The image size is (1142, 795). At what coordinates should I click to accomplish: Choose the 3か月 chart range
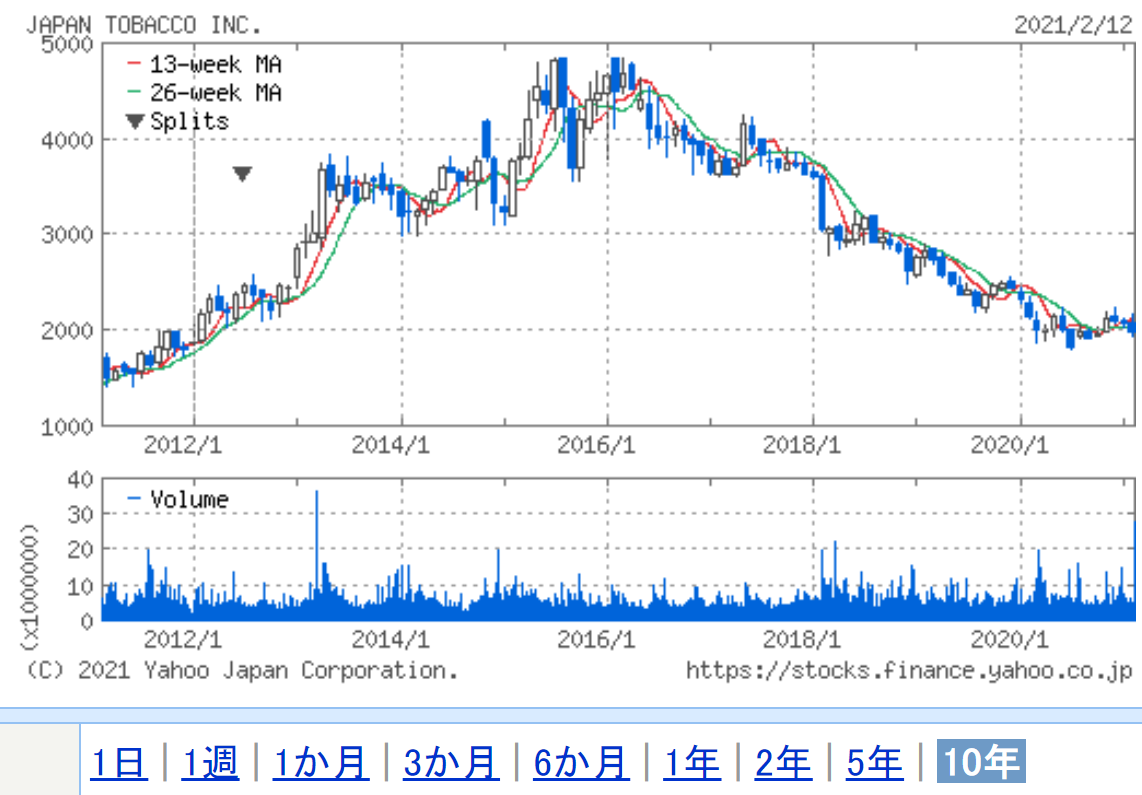[451, 762]
